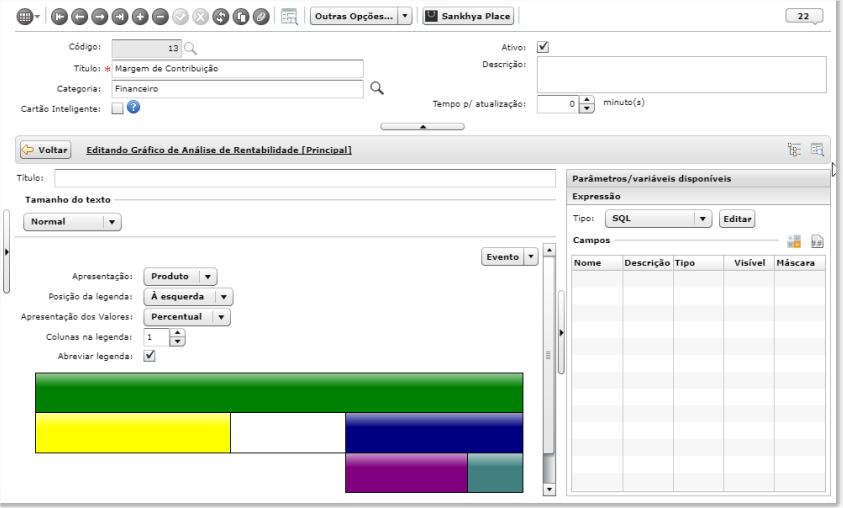Viewport: 843px width, 508px height.
Task: Open the Campos mask/format document icon
Action: (817, 241)
